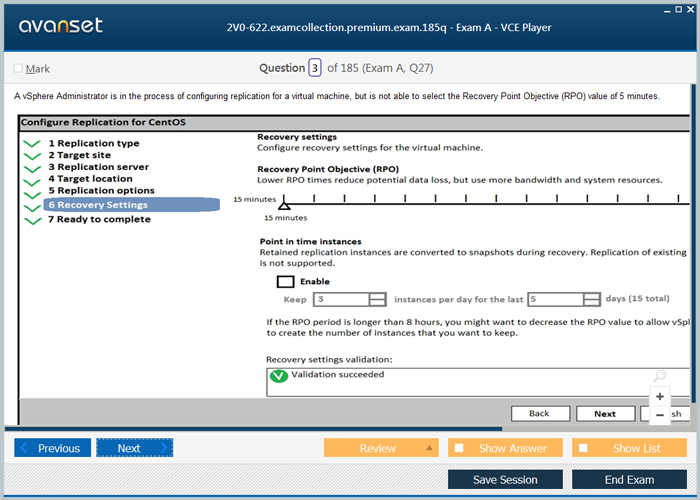Click the RPO slider triangle handle
Viewport: 700px width, 500px height.
(x=284, y=205)
